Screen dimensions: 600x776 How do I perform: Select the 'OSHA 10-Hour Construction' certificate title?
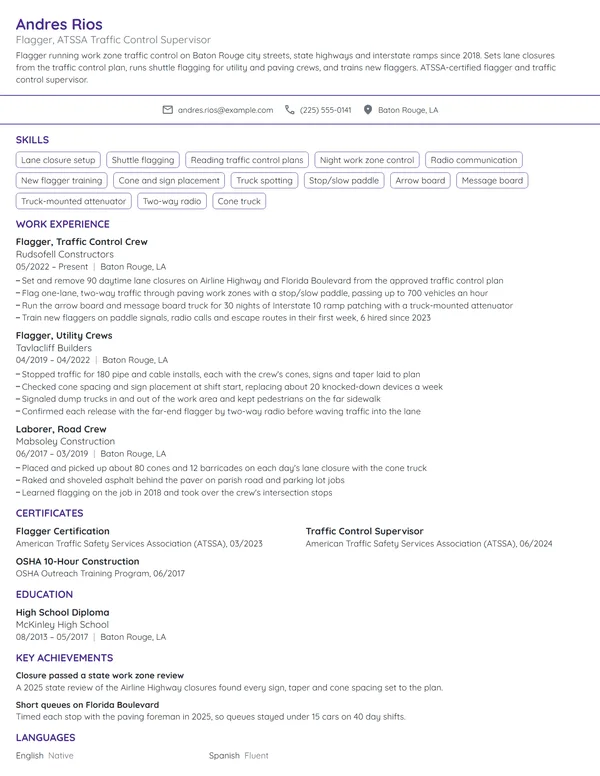77,561
